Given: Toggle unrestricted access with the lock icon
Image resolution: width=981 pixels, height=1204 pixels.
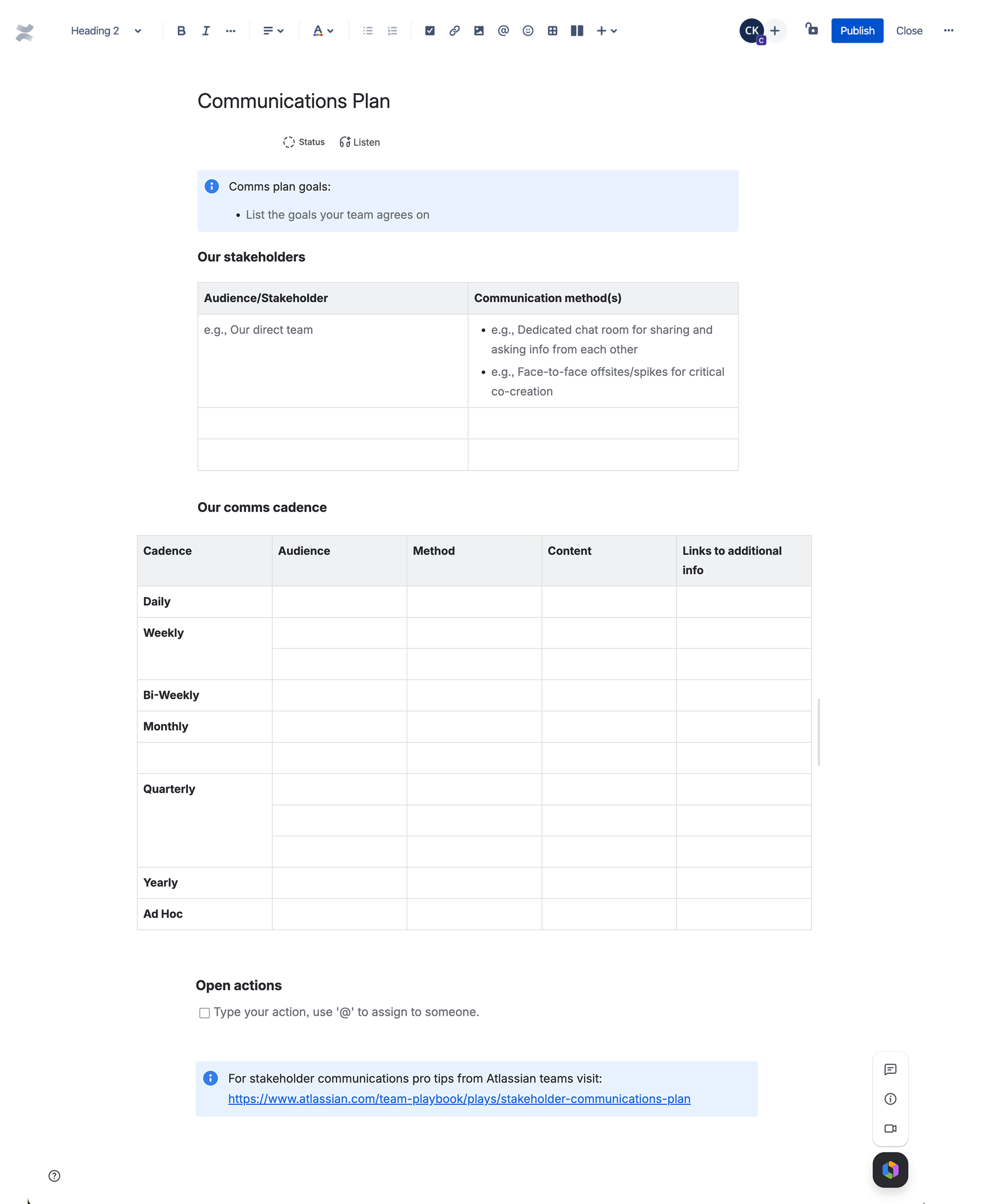Looking at the screenshot, I should click(x=812, y=30).
